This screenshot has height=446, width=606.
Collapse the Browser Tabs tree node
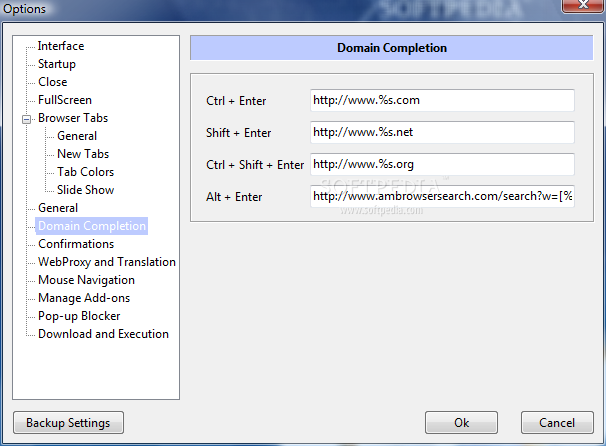26,119
